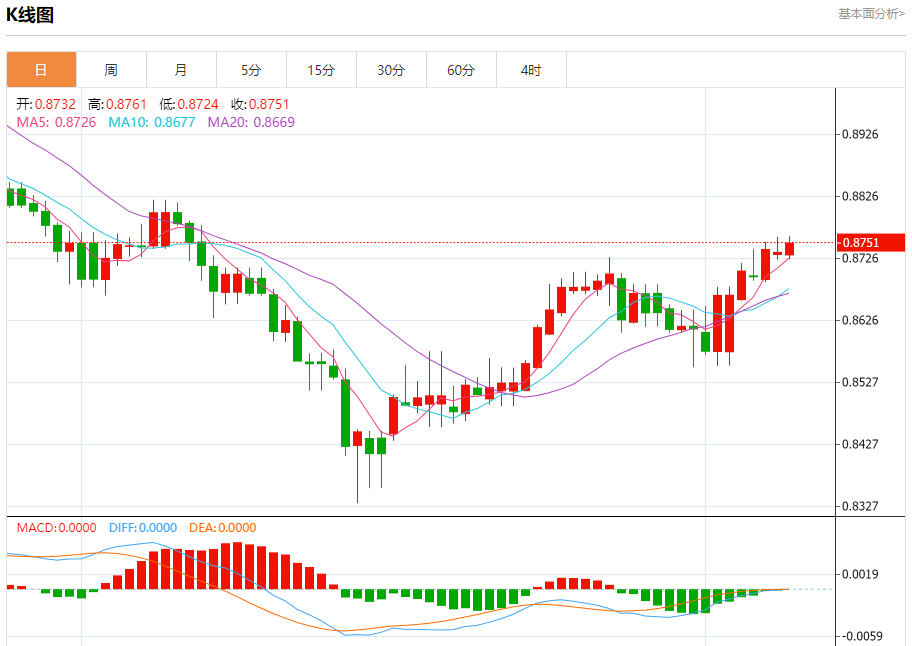Switch to the 周 weekly tab
Screen dimensions: 912x646
[x=111, y=70]
